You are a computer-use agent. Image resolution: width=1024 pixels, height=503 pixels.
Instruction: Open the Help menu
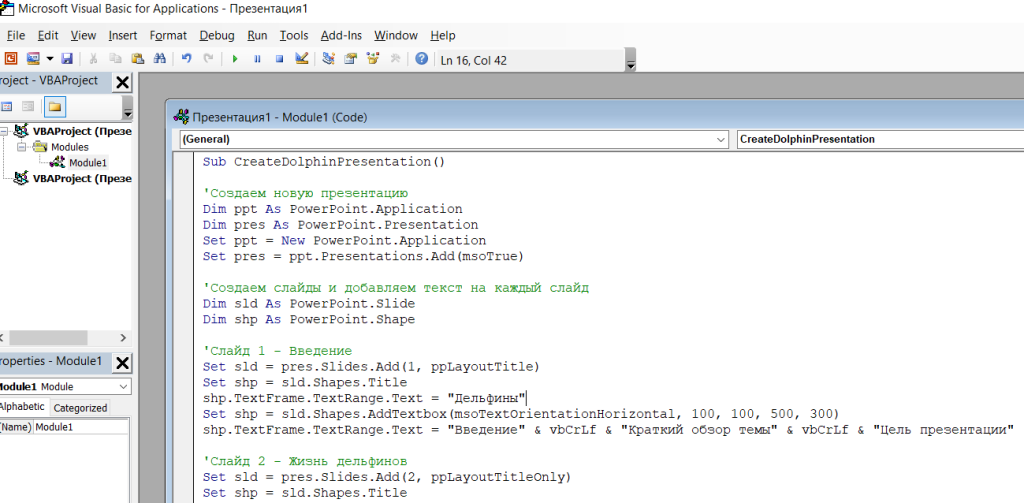tap(443, 35)
